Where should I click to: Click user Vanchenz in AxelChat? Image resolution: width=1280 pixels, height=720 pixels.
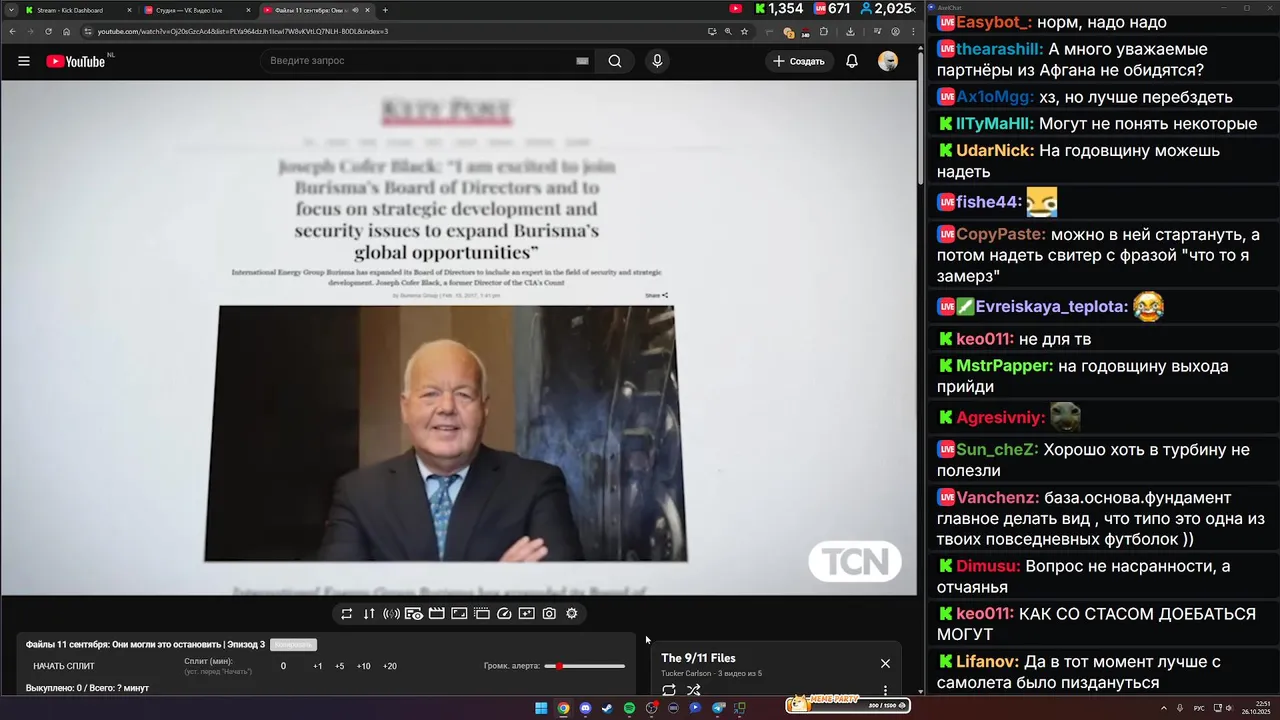point(996,498)
